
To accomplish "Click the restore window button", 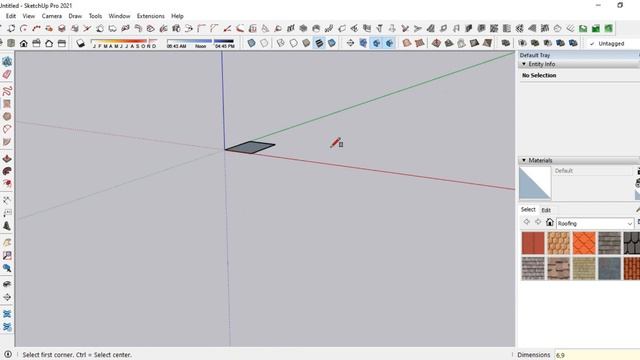I will pyautogui.click(x=620, y=5).
